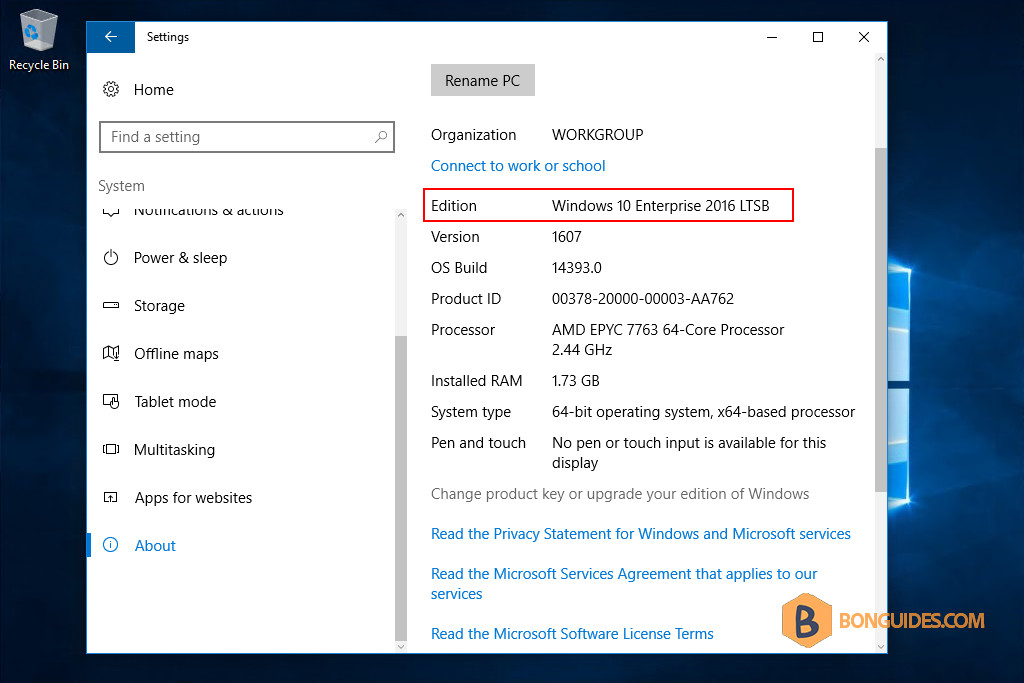Viewport: 1024px width, 683px height.
Task: Open Apps for websites page
Action: [x=193, y=498]
